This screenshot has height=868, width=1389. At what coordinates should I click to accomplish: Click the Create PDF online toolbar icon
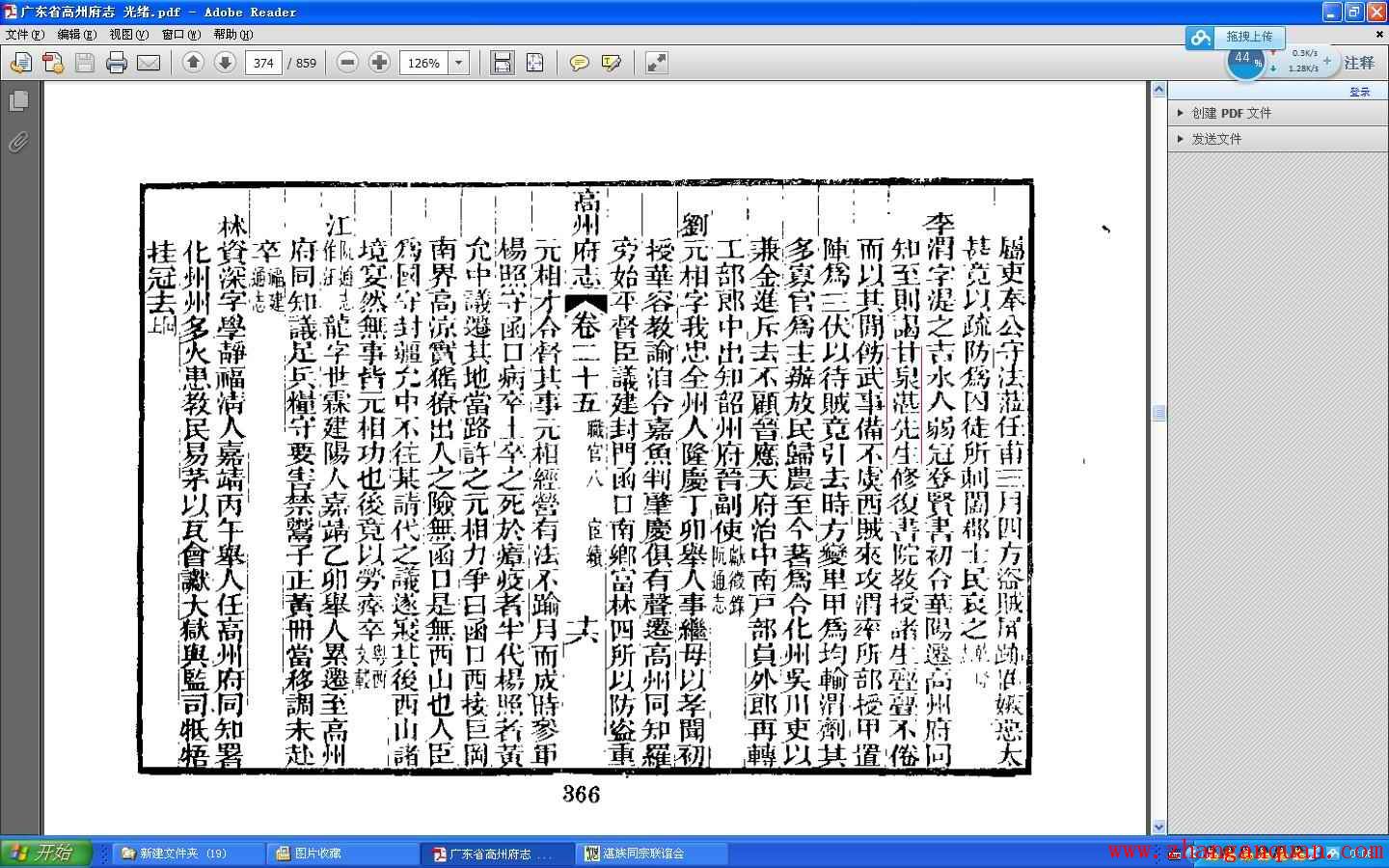52,63
